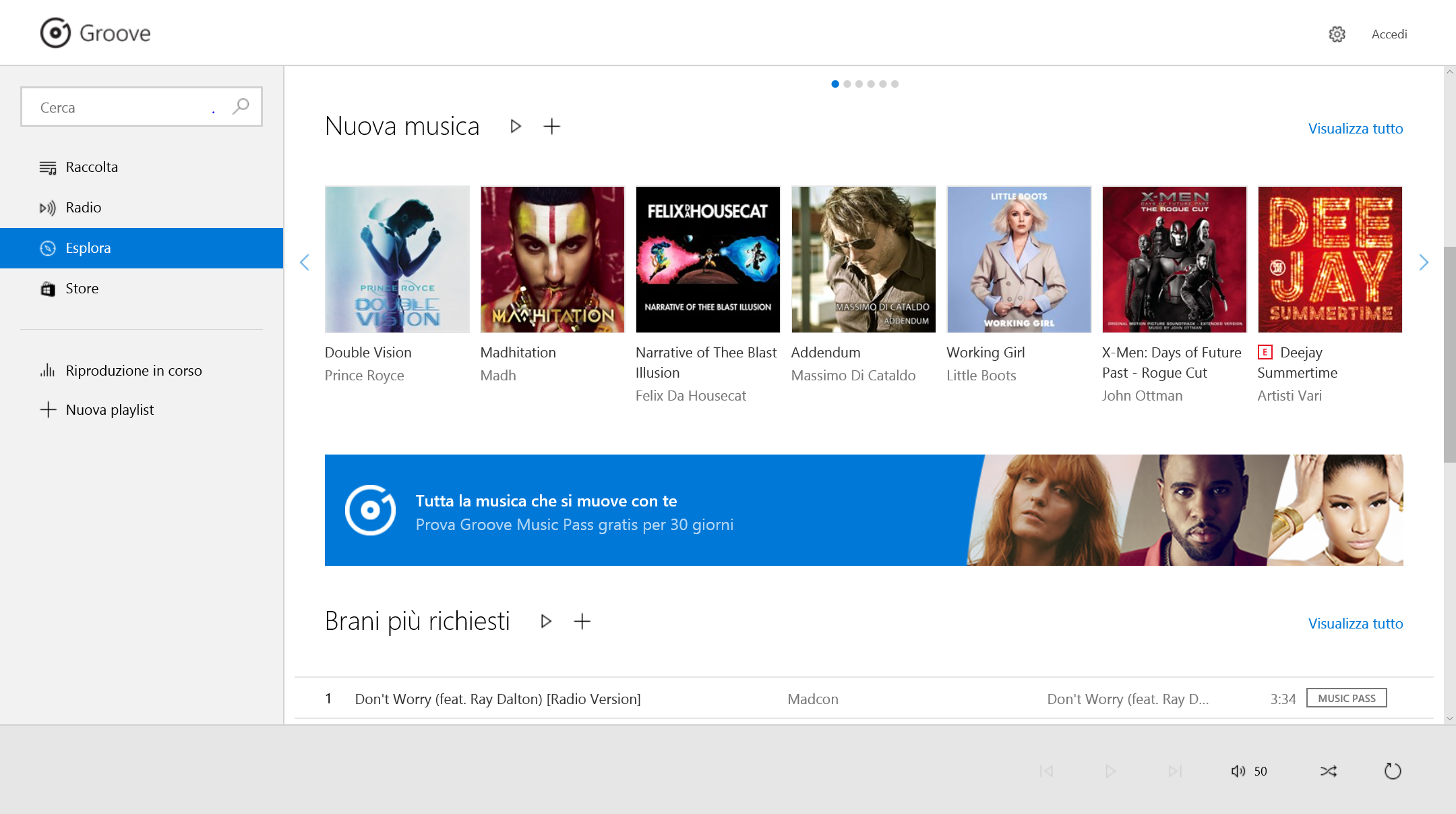Click artist Felix Da Housecat

[691, 396]
